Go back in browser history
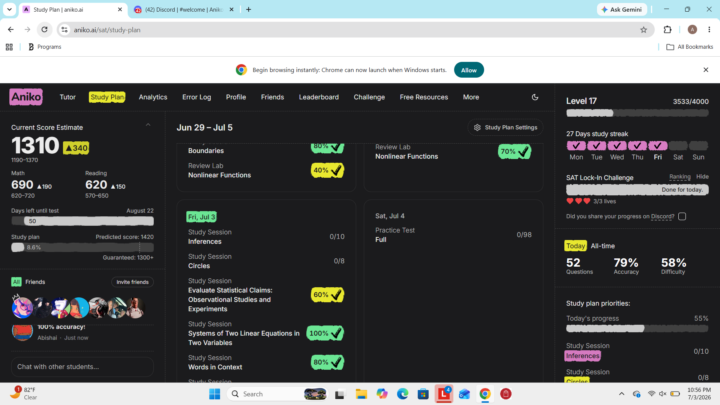The image size is (720, 405). point(11,30)
